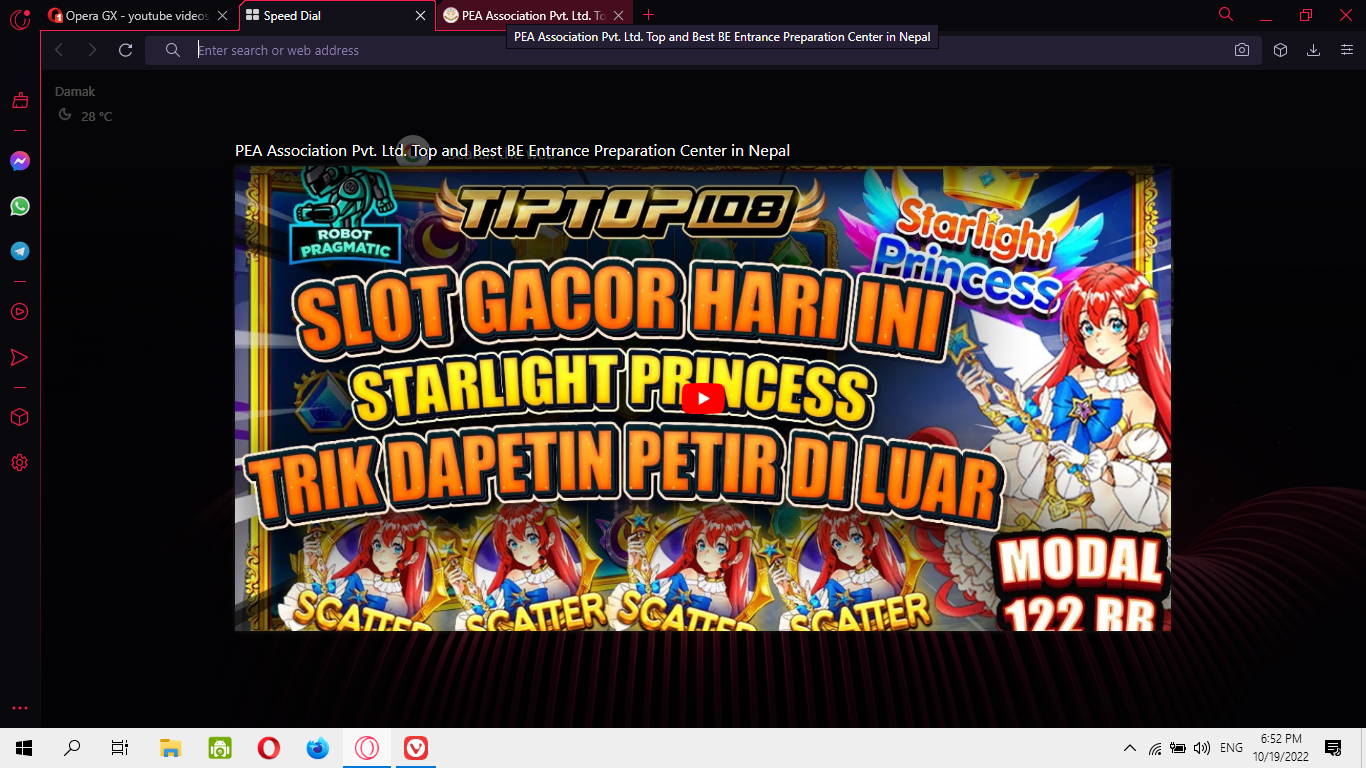
Task: Click the 28 °C temperature reading
Action: tap(96, 116)
